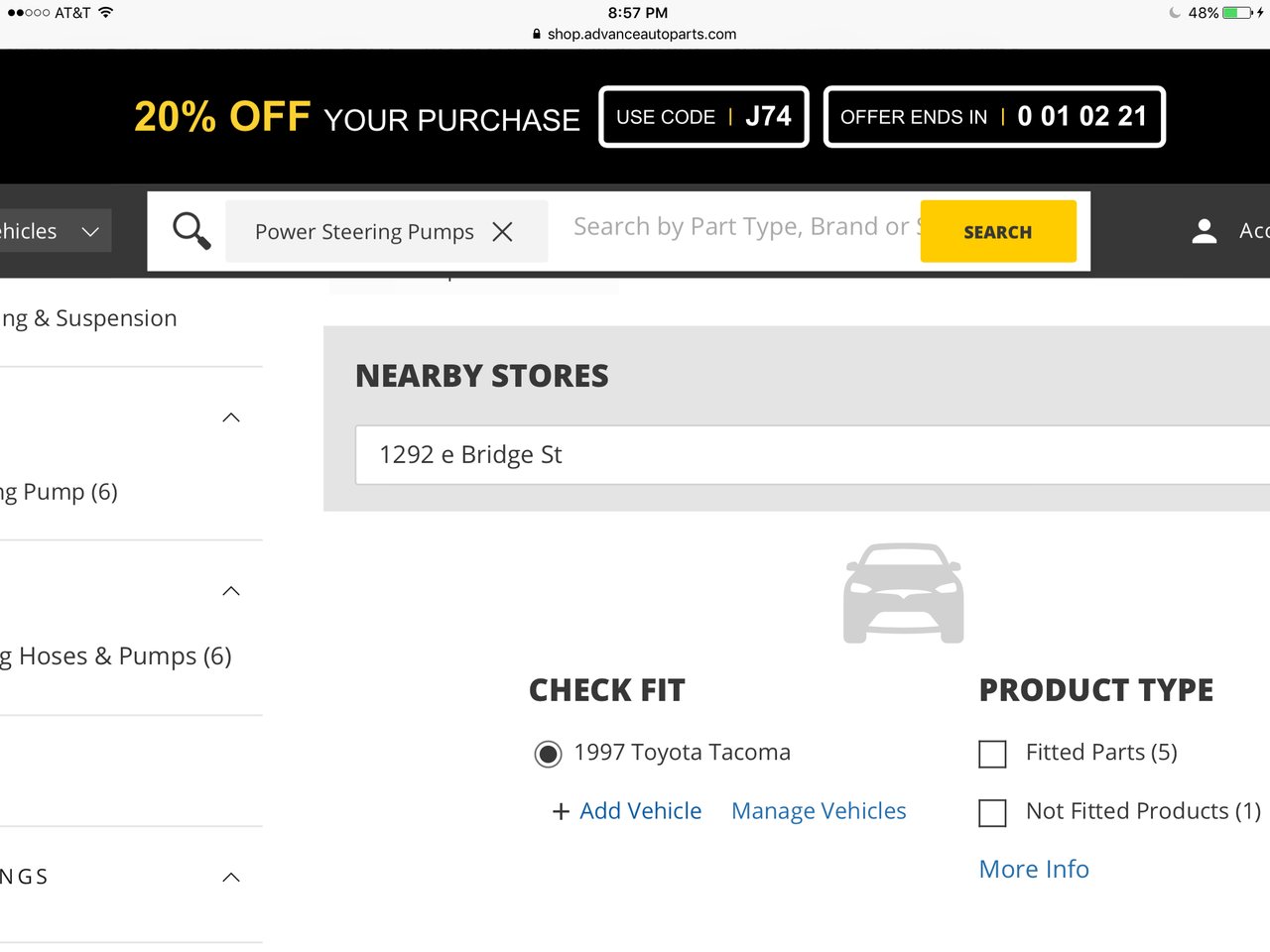
Task: Focus the part type search field
Action: 746,227
